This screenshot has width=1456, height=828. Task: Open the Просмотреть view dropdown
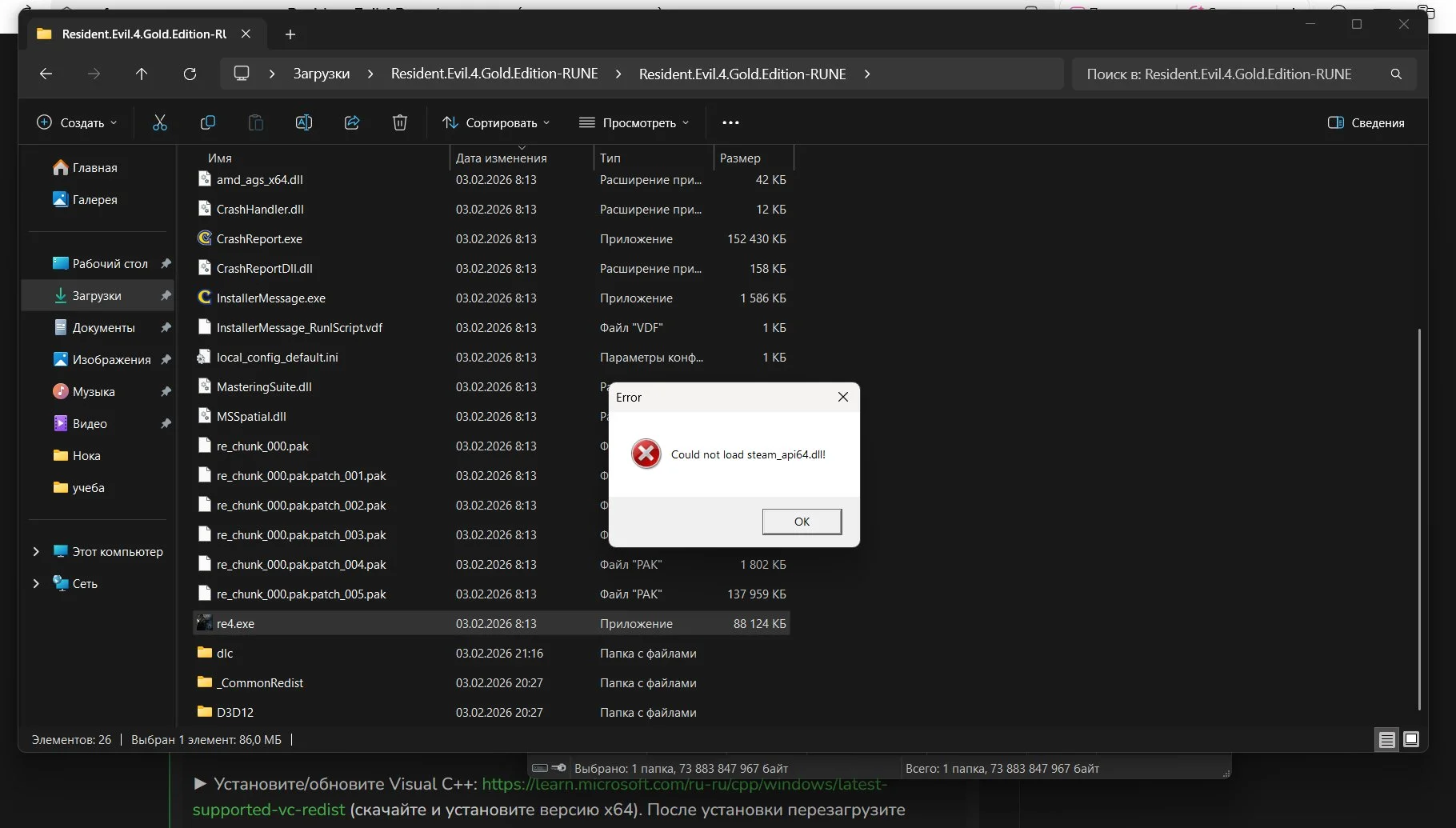[x=634, y=122]
